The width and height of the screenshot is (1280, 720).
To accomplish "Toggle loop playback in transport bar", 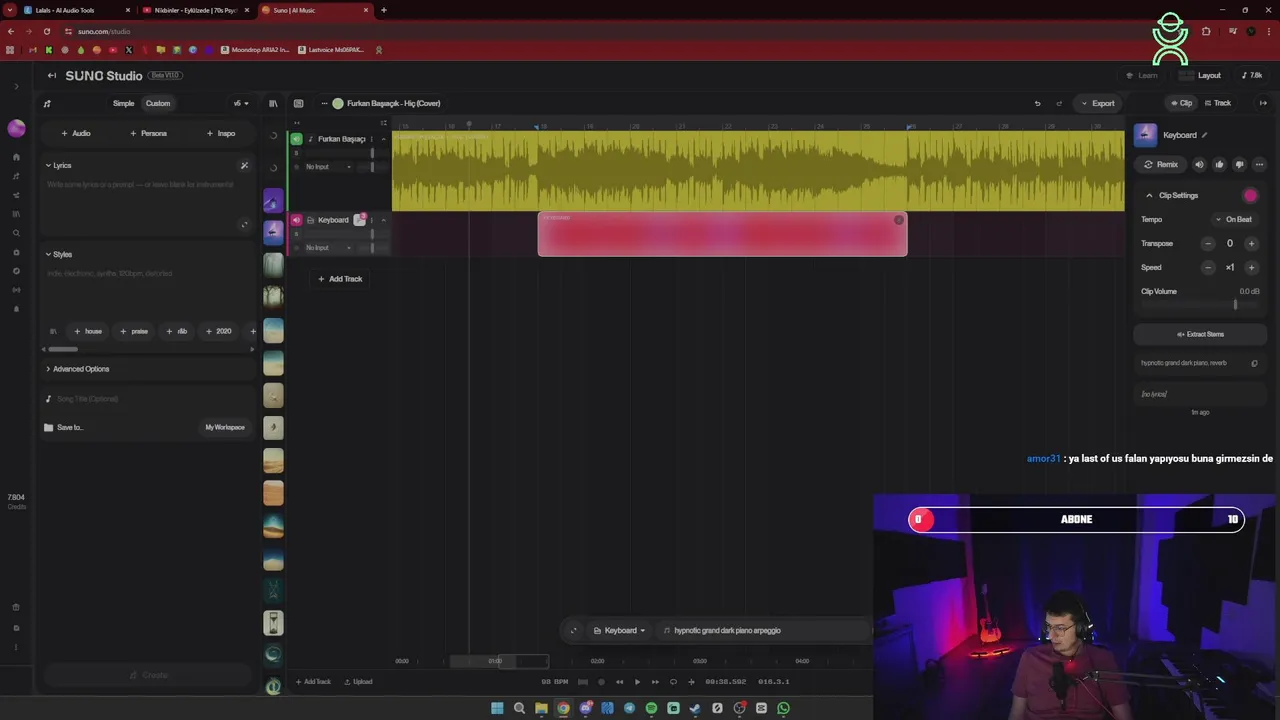I will pyautogui.click(x=673, y=682).
